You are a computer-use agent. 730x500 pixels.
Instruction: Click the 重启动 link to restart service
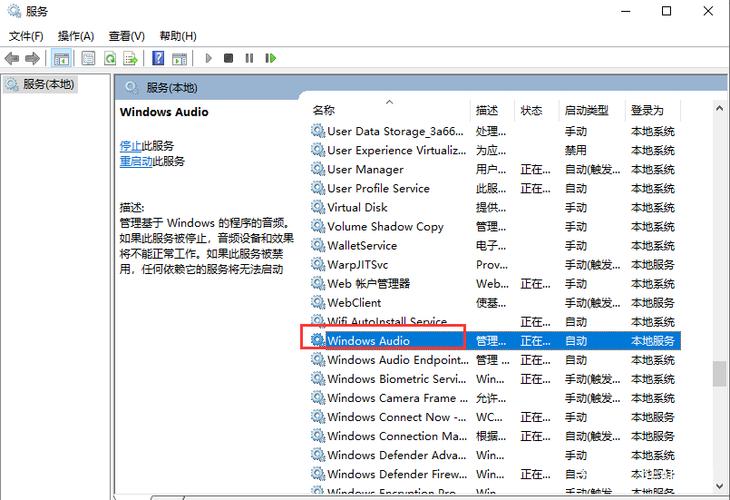pos(135,161)
